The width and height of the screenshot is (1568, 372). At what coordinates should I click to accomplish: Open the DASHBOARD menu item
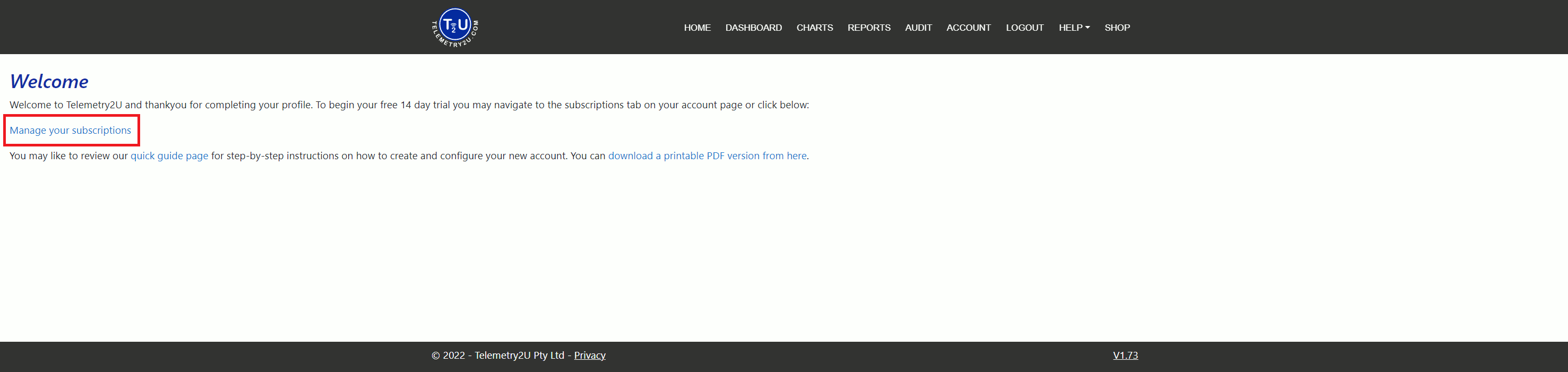[x=753, y=28]
